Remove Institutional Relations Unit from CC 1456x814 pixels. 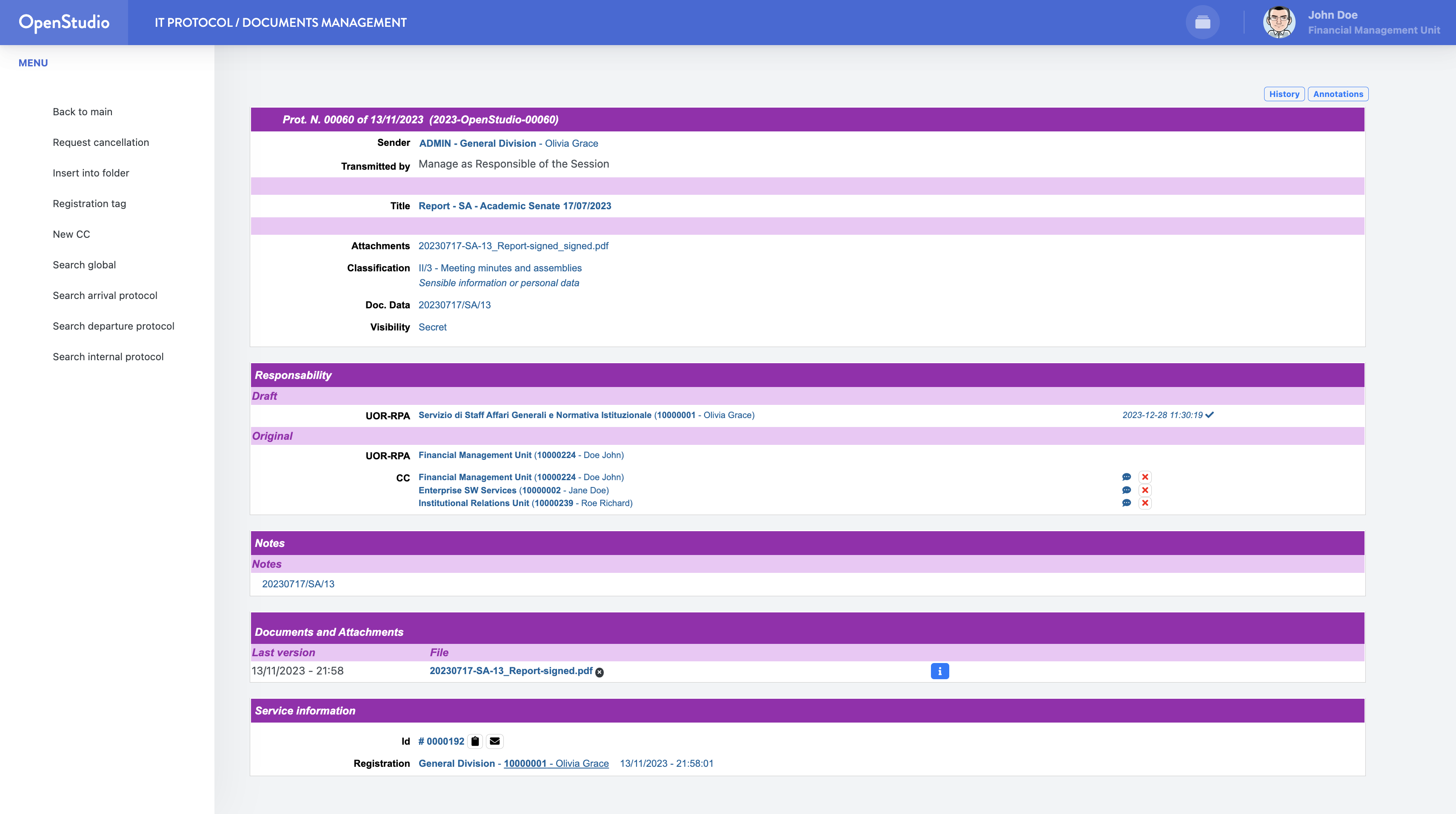click(x=1145, y=503)
